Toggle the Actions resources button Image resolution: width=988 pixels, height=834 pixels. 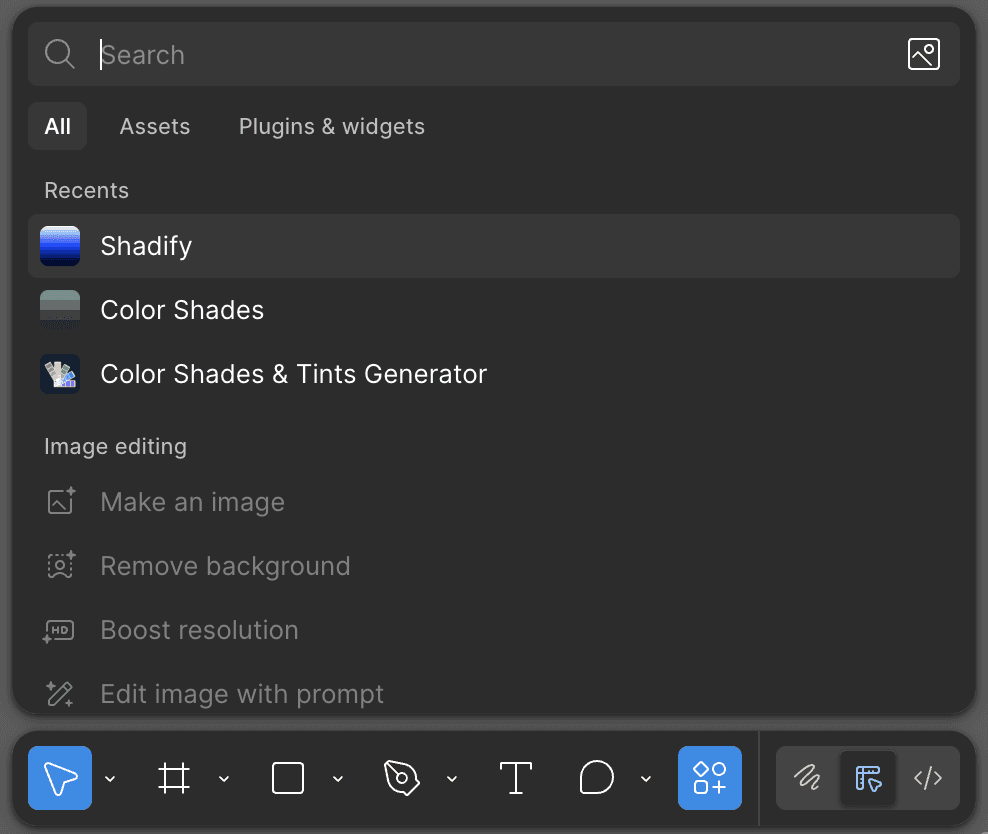710,778
